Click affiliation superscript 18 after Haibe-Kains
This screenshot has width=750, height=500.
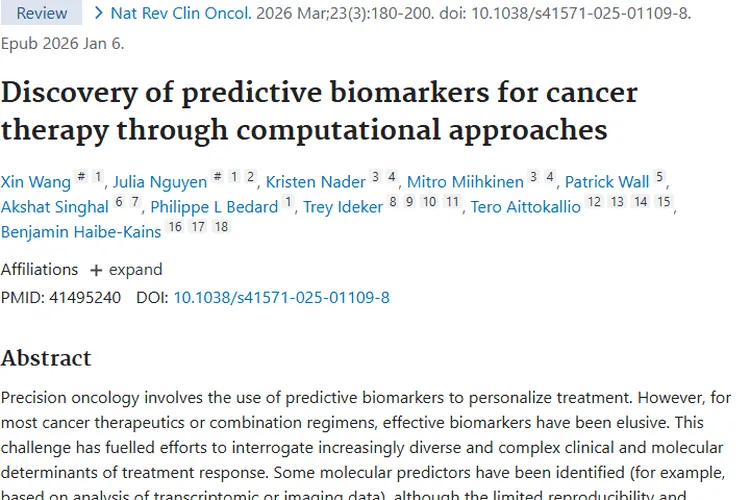[222, 228]
